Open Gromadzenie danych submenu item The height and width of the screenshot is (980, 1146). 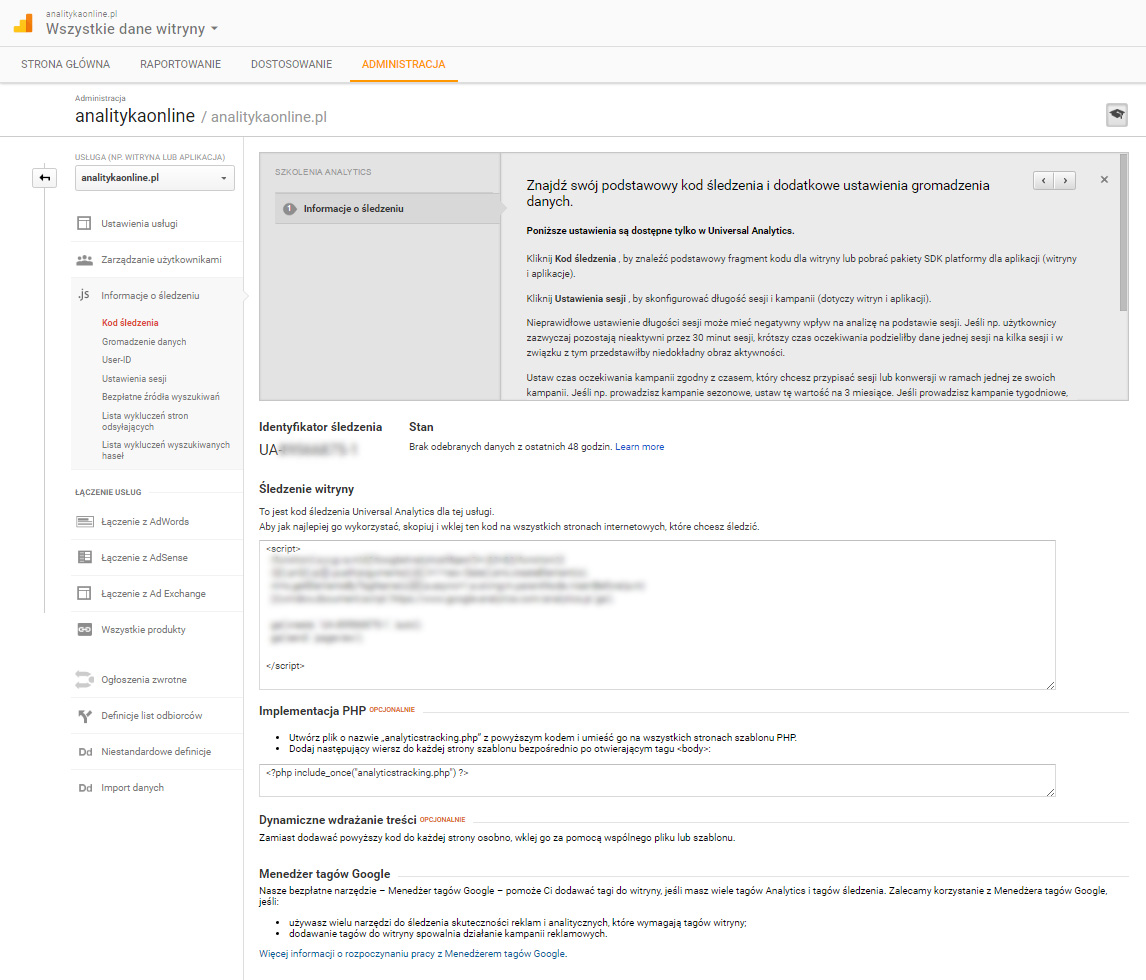coord(144,341)
